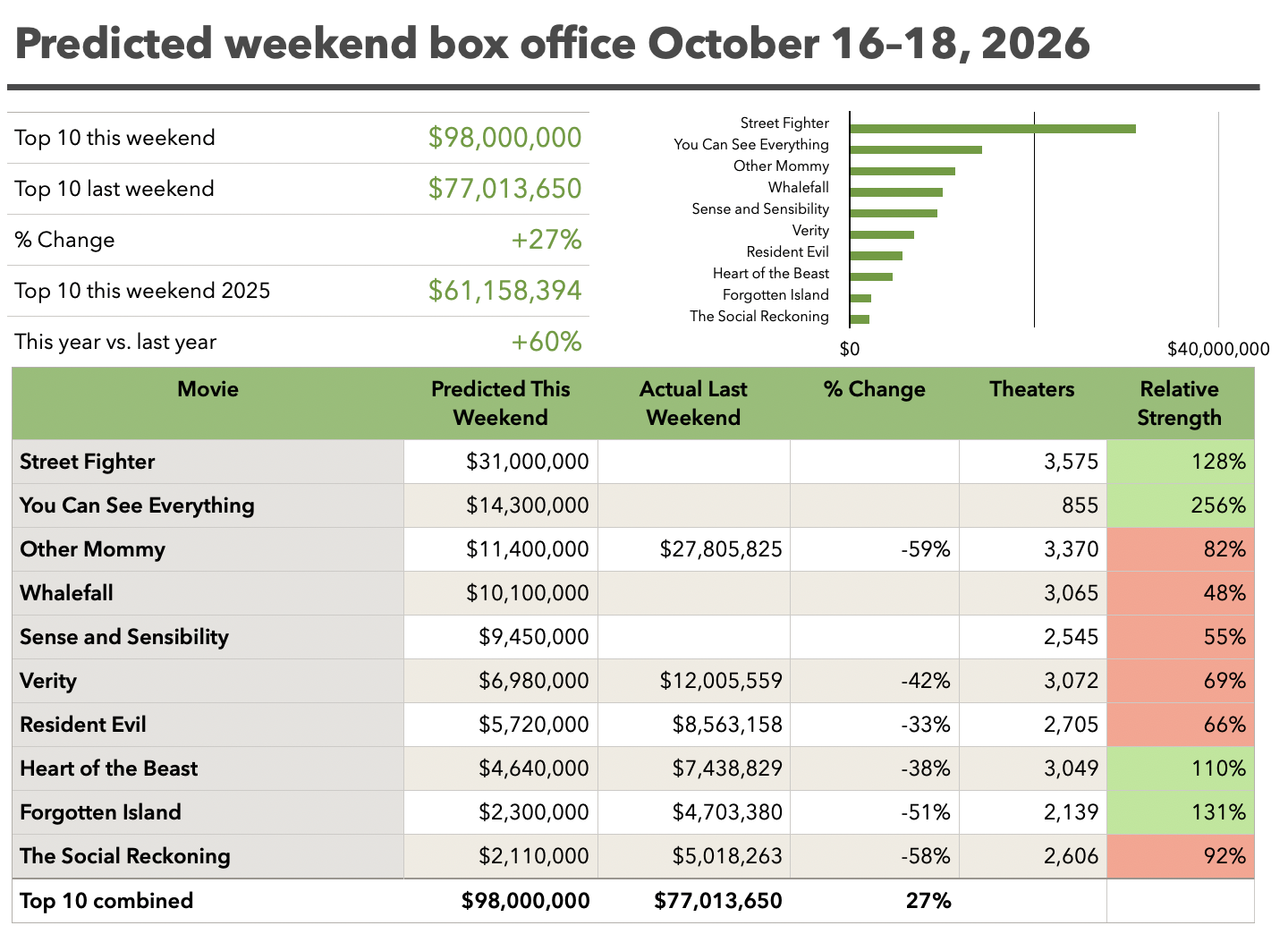Select the -42% change cell
Screen dimensions: 1288x934
click(x=875, y=681)
